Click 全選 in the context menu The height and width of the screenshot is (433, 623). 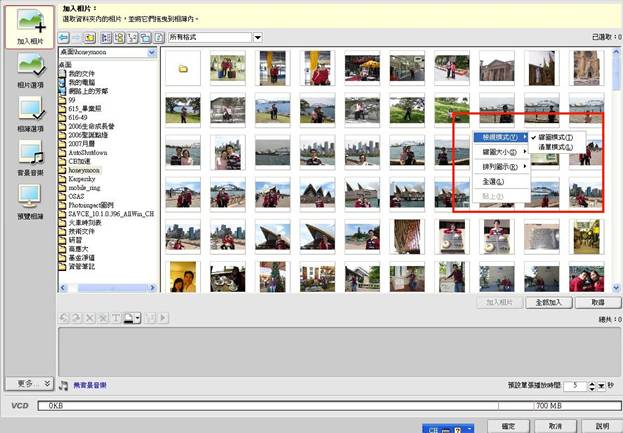(493, 182)
